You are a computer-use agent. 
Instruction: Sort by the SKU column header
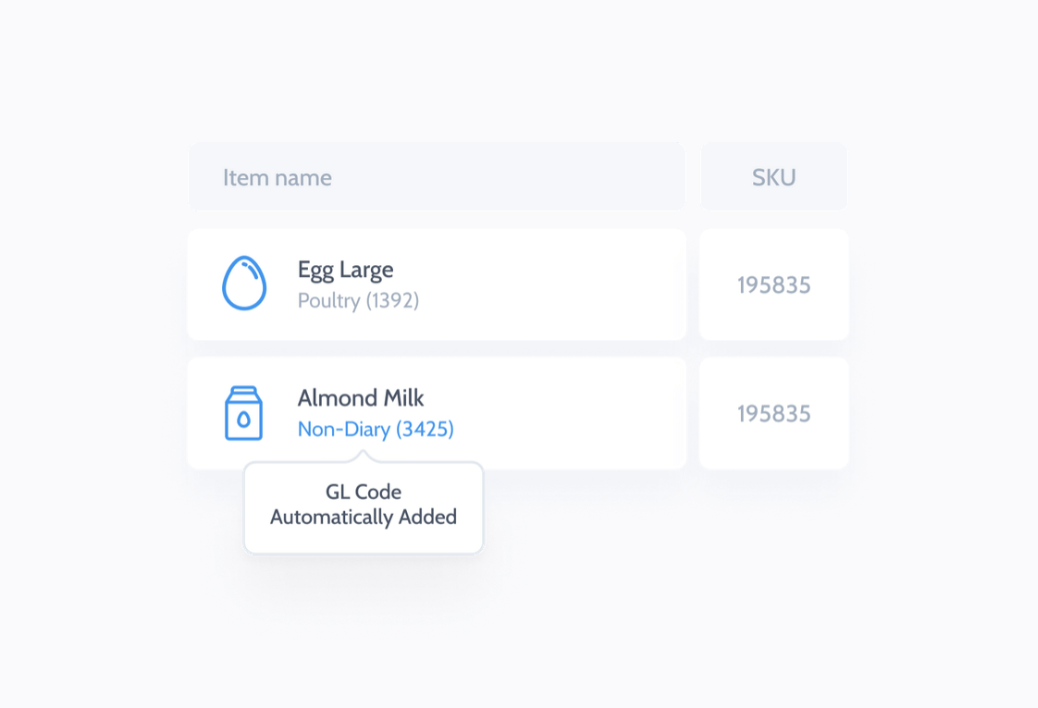click(x=774, y=178)
